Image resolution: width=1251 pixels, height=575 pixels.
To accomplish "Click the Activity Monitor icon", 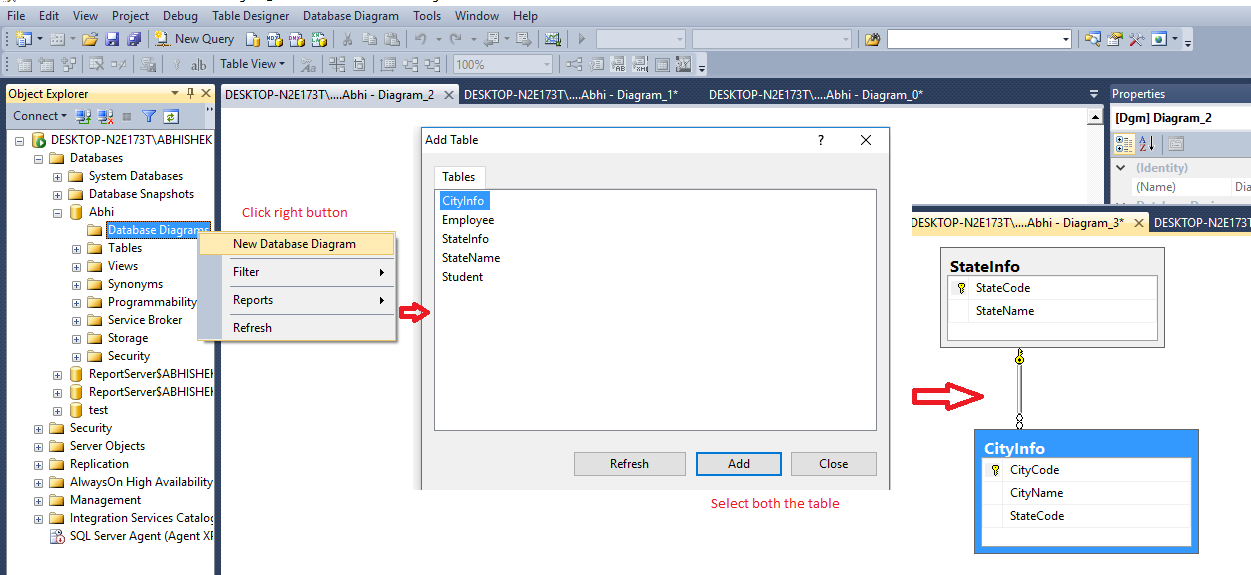I will click(x=552, y=39).
